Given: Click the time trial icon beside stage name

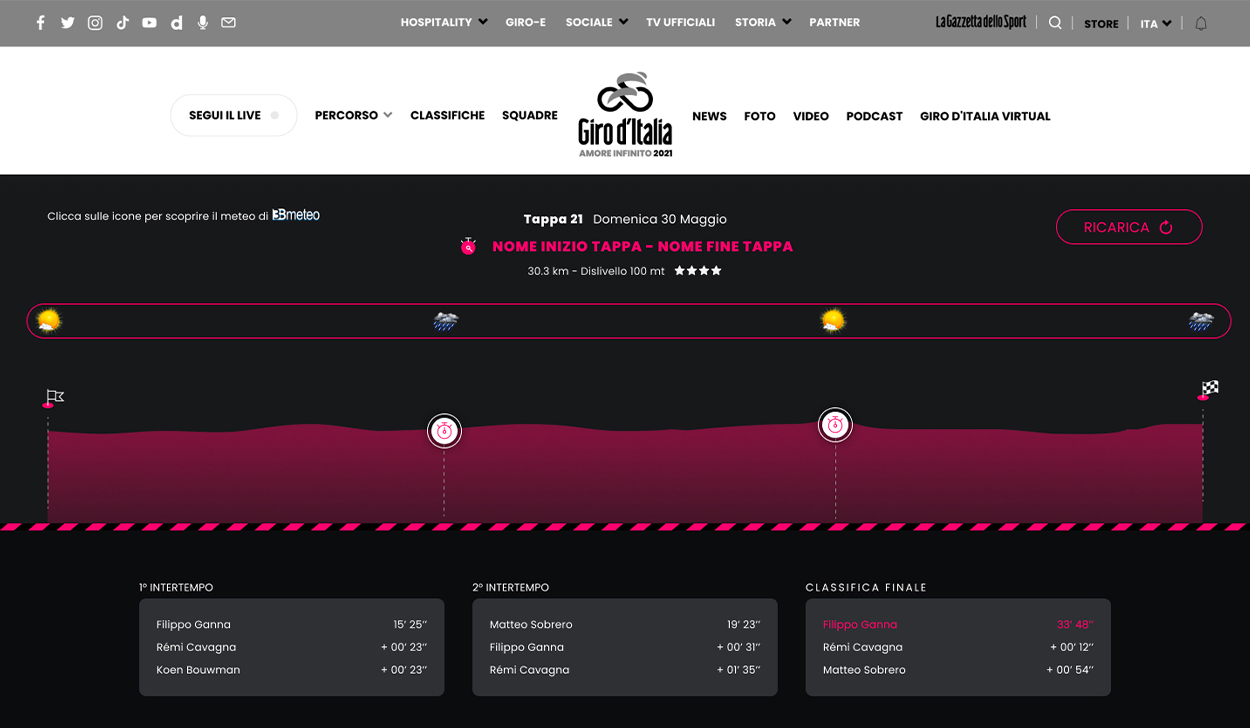Looking at the screenshot, I should pos(468,246).
